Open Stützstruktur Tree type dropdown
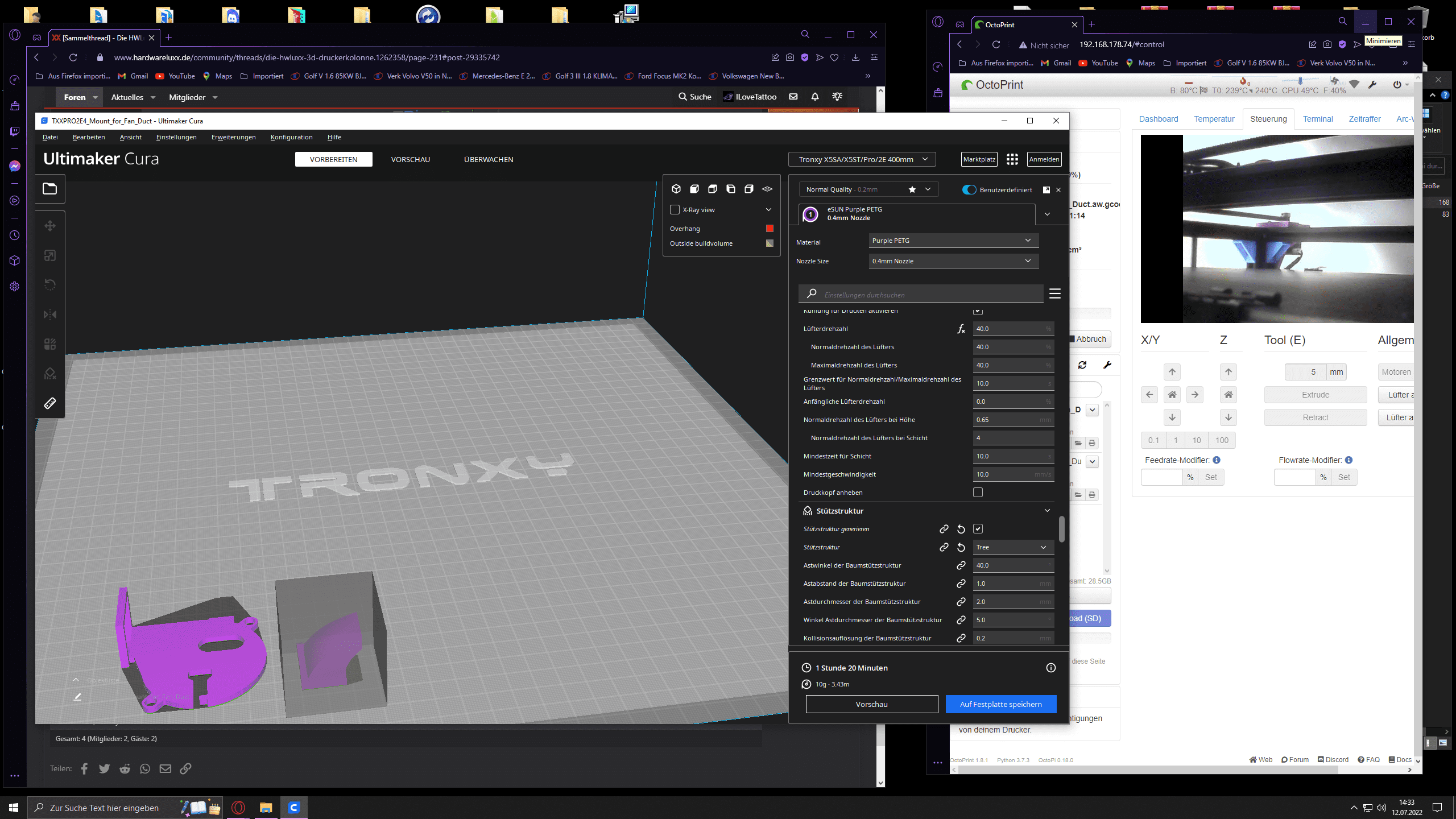 click(x=1014, y=547)
